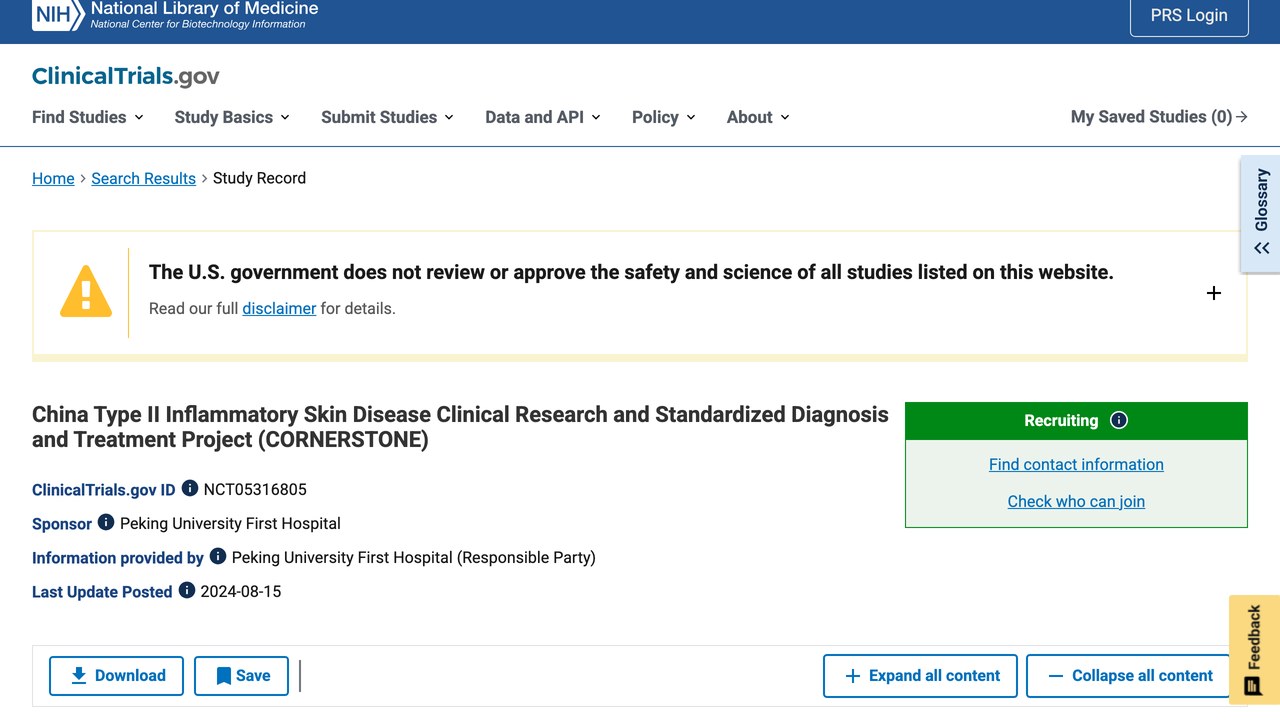The image size is (1280, 720).
Task: Save this study with the bookmark button
Action: [242, 676]
